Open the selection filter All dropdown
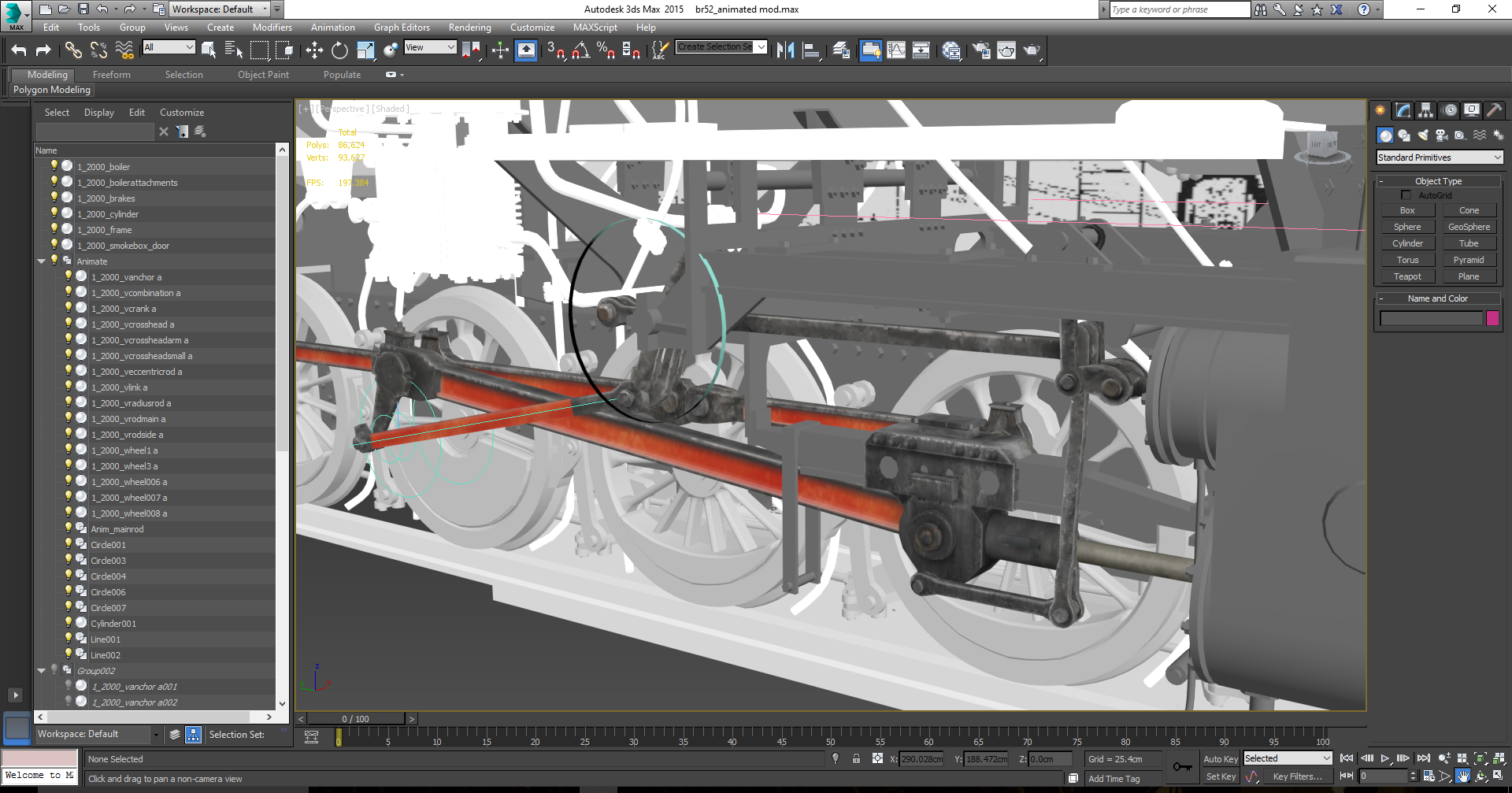Image resolution: width=1512 pixels, height=793 pixels. click(169, 47)
